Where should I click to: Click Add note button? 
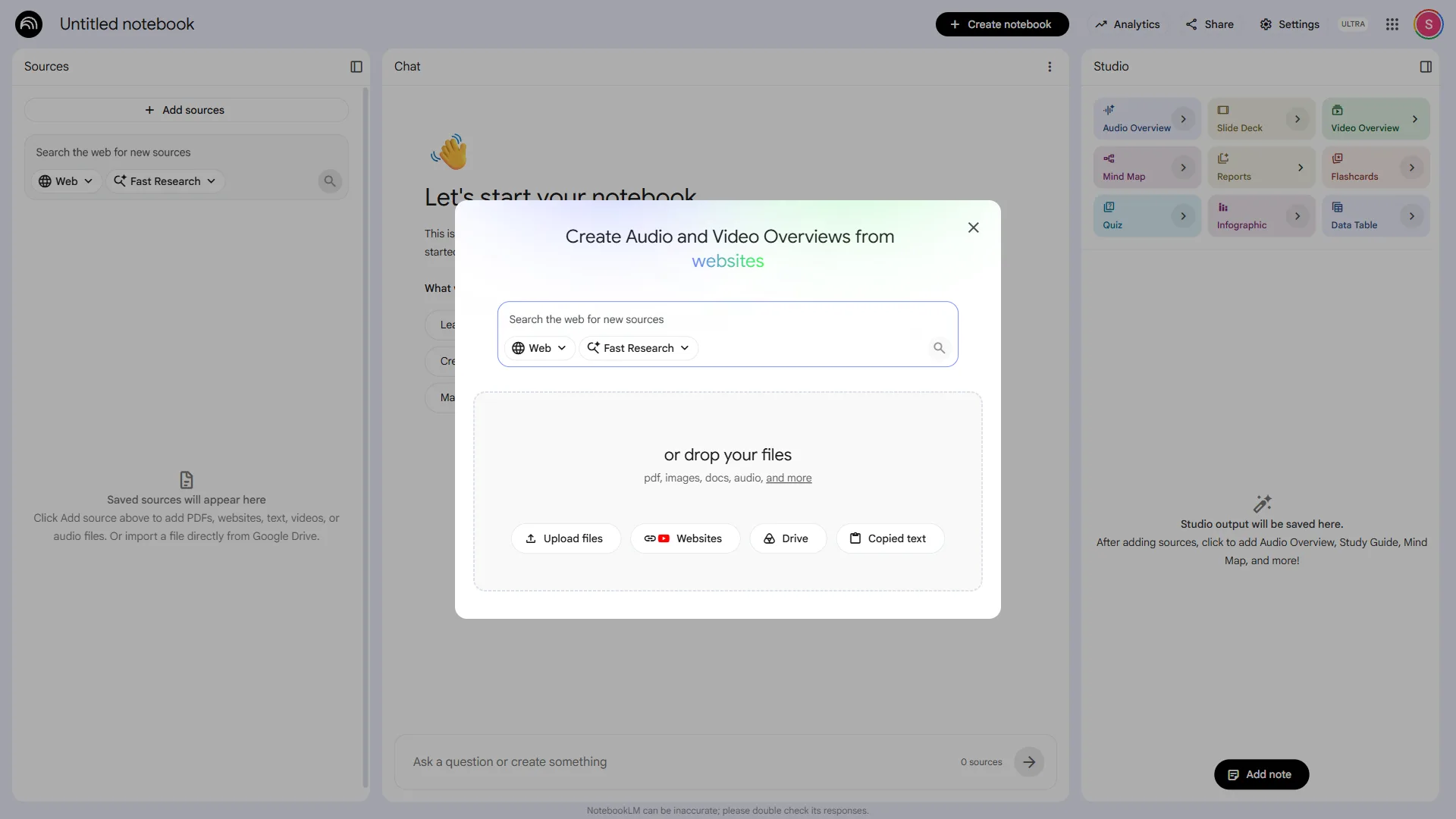(x=1260, y=774)
